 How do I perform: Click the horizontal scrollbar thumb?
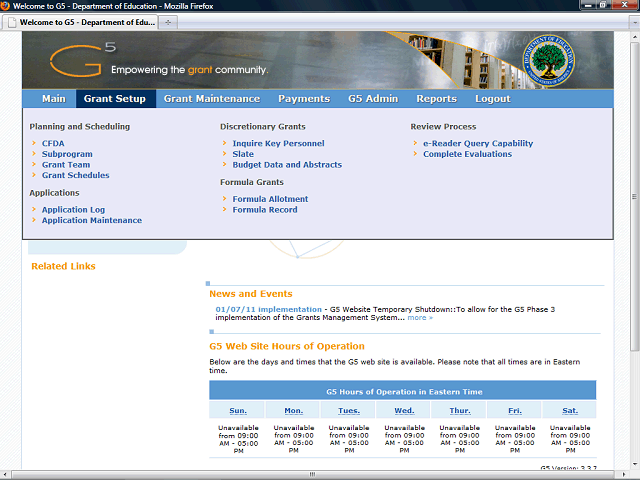pyautogui.click(x=312, y=475)
